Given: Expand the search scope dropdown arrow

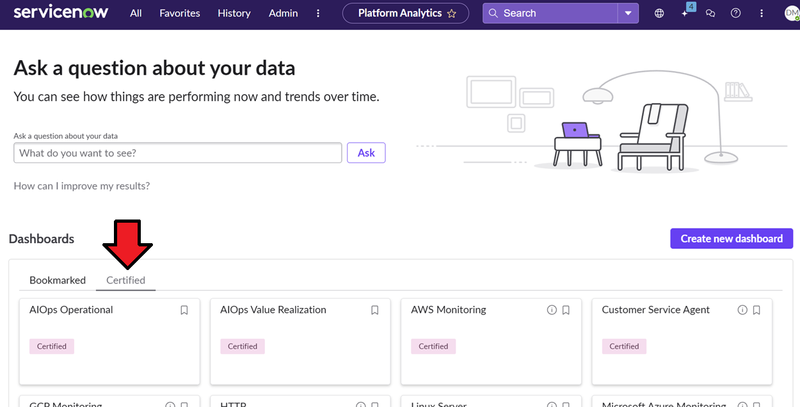Looking at the screenshot, I should [627, 14].
